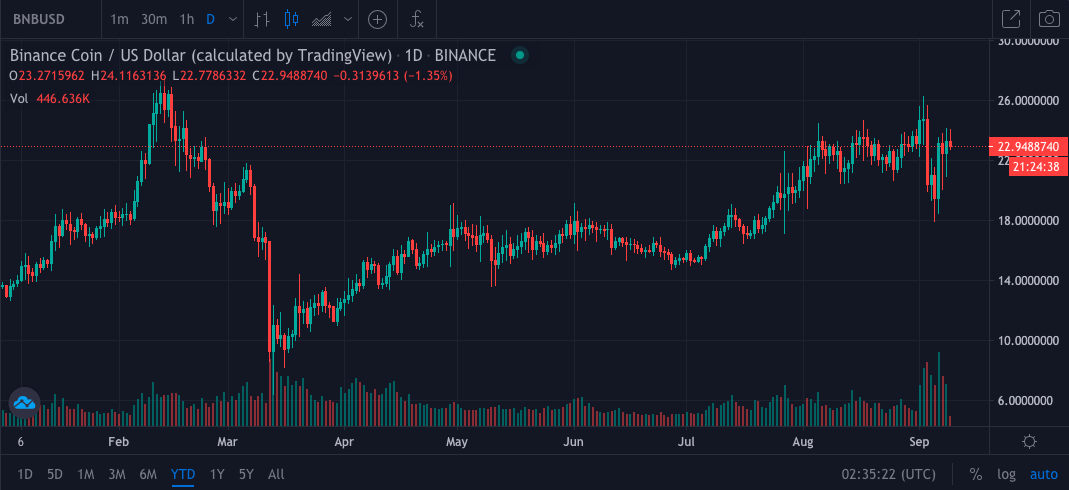Open chart in popup window icon

[1011, 19]
